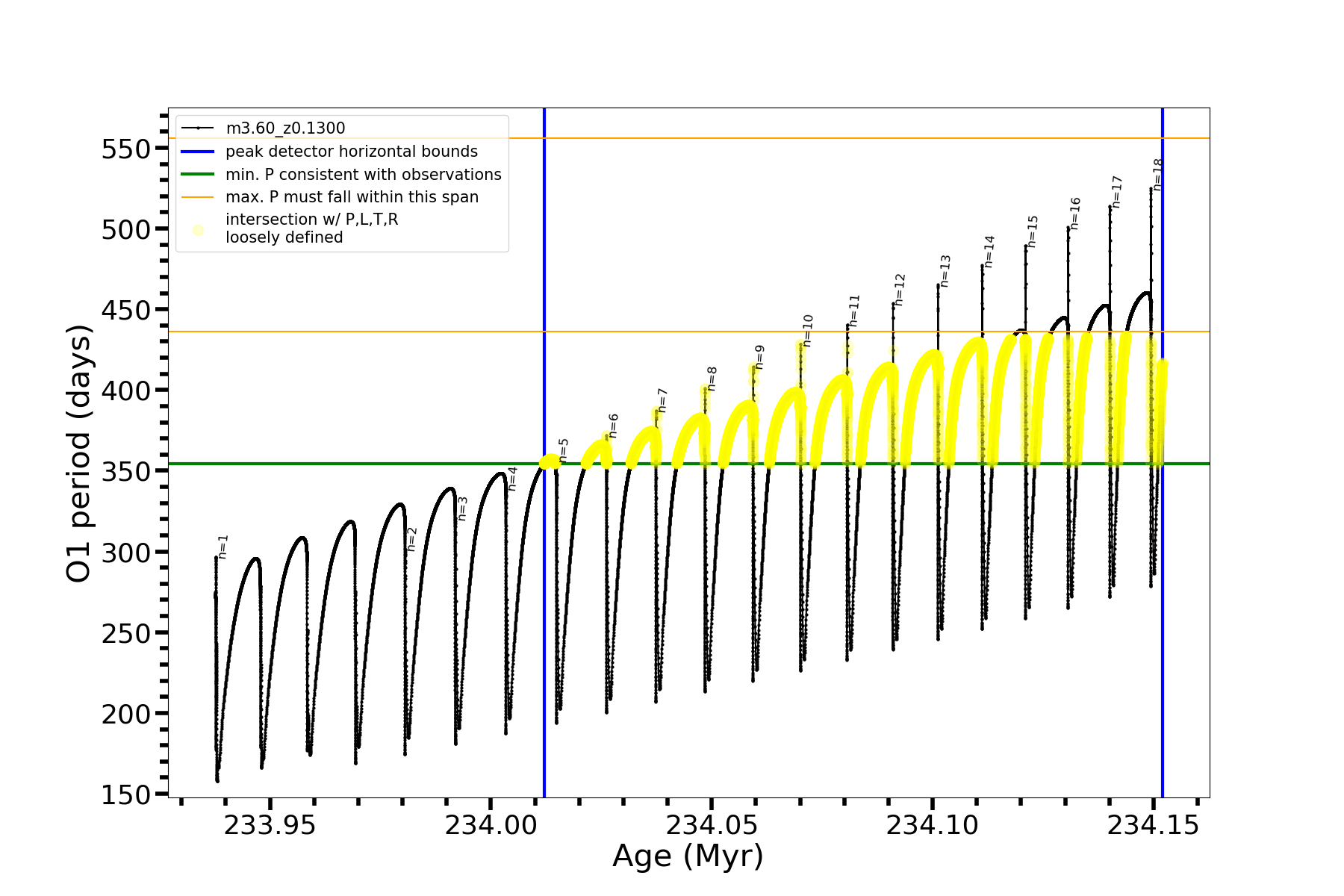Click blue line swatch in legend
The width and height of the screenshot is (1344, 896).
click(x=198, y=152)
